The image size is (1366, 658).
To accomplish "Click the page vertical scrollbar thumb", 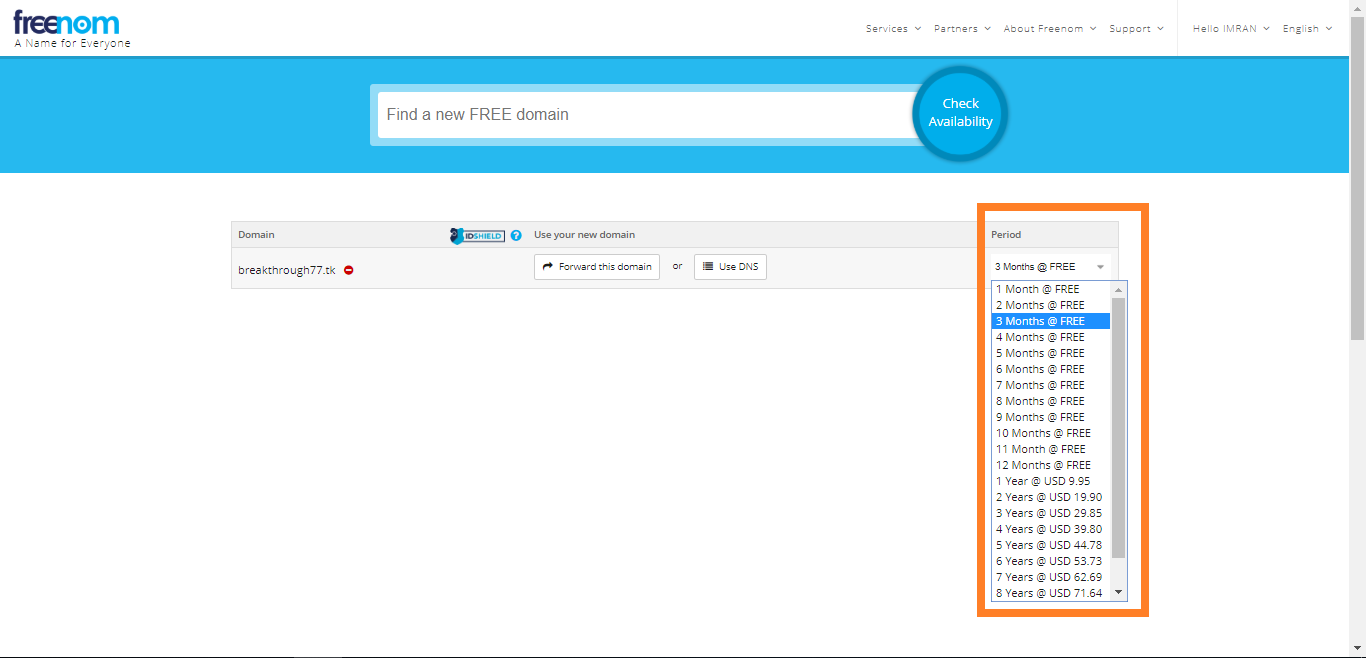I will click(1357, 178).
